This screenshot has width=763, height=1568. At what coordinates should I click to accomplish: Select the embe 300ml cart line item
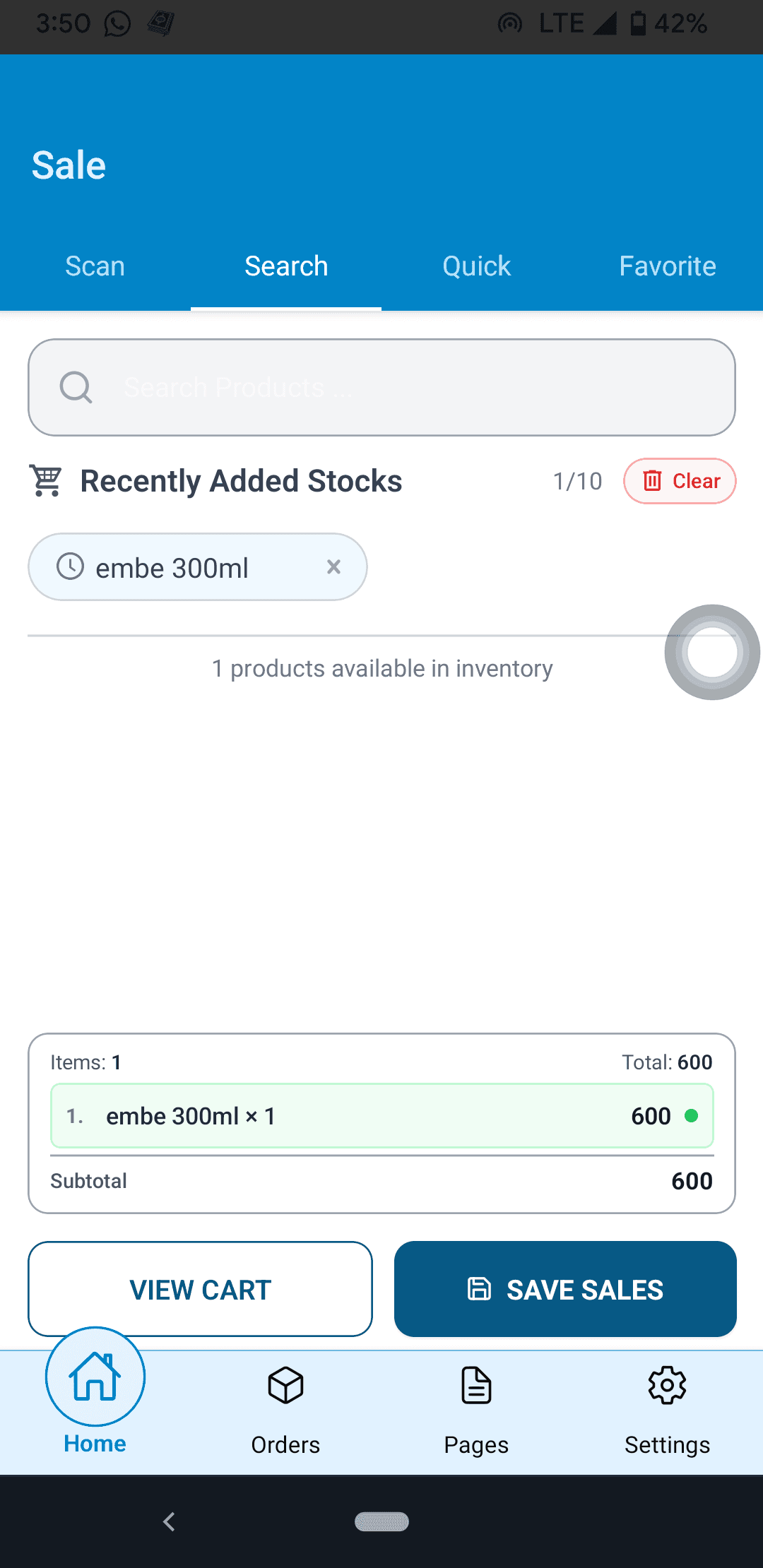pos(381,1116)
